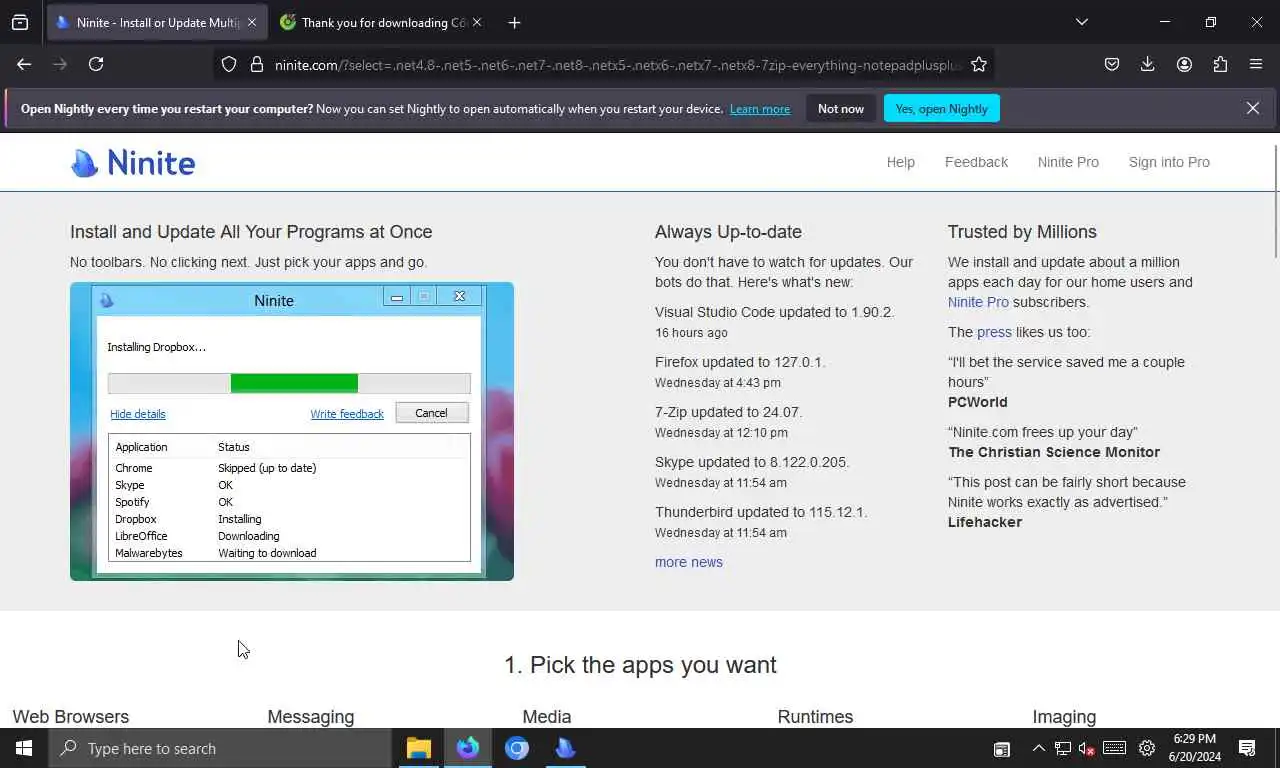Open the more news link
Image resolution: width=1280 pixels, height=768 pixels.
(688, 562)
